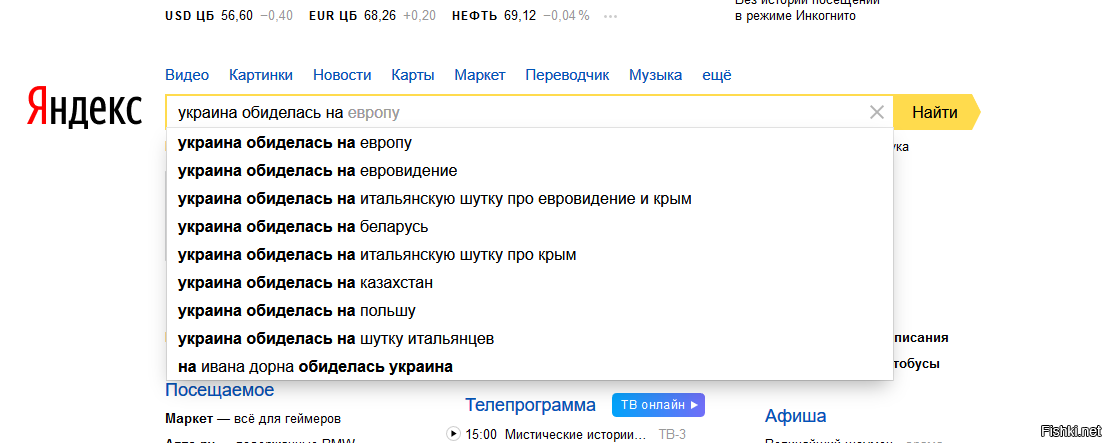Click the play icon next to 15:00 program

(x=453, y=434)
